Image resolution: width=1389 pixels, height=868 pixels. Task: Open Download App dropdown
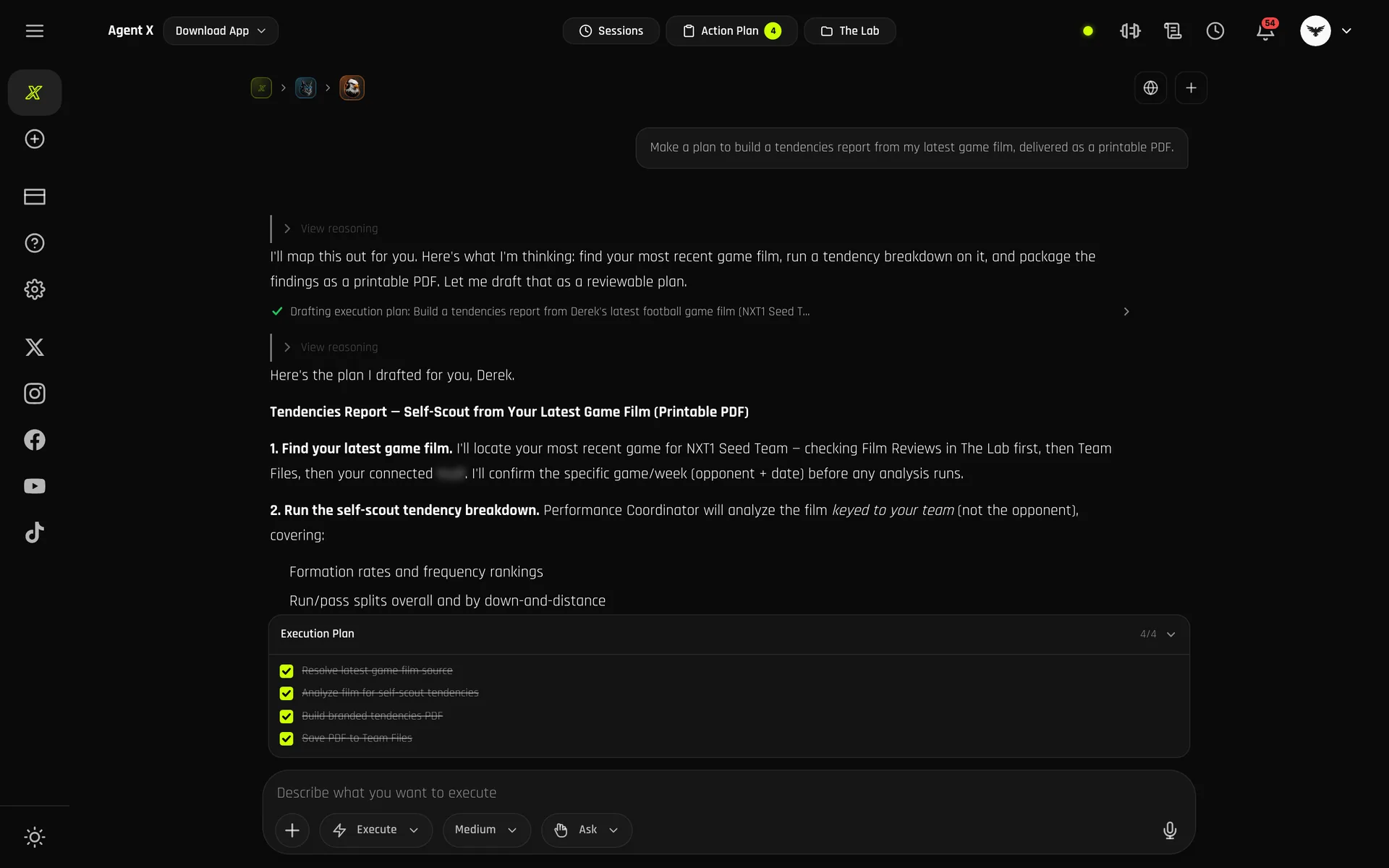[221, 30]
